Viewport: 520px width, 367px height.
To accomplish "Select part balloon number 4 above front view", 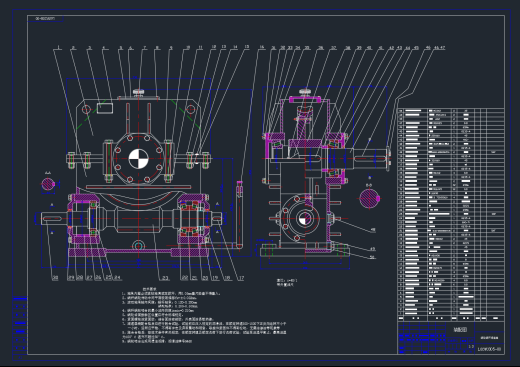I will click(104, 48).
